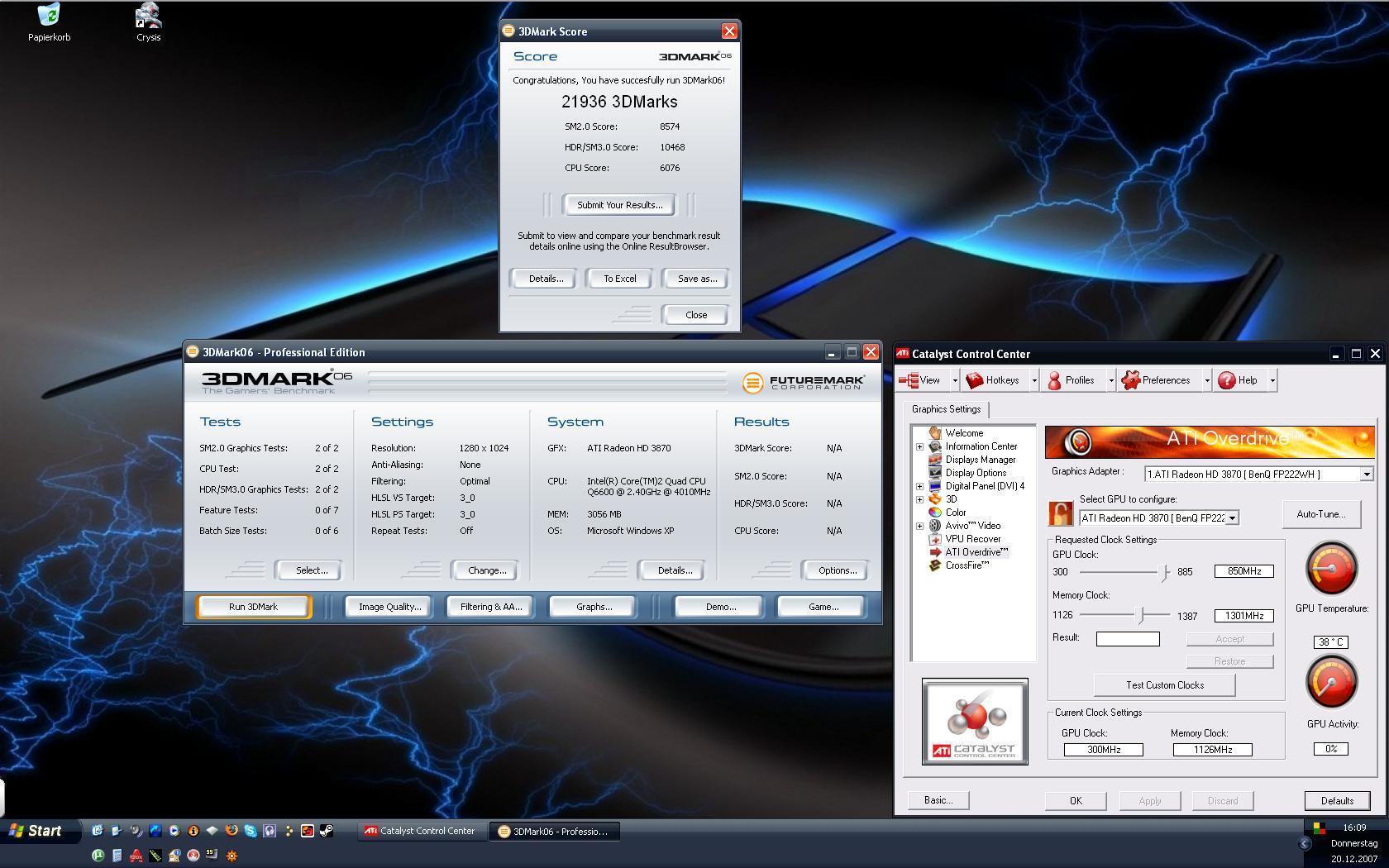The width and height of the screenshot is (1389, 868).
Task: Click Change under the Settings column
Action: tap(487, 570)
